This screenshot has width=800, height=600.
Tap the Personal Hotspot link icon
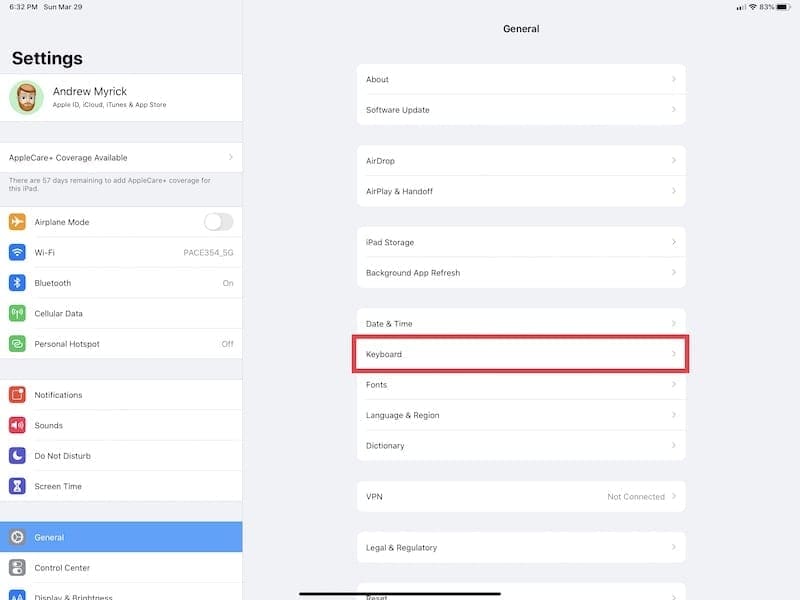click(x=17, y=344)
